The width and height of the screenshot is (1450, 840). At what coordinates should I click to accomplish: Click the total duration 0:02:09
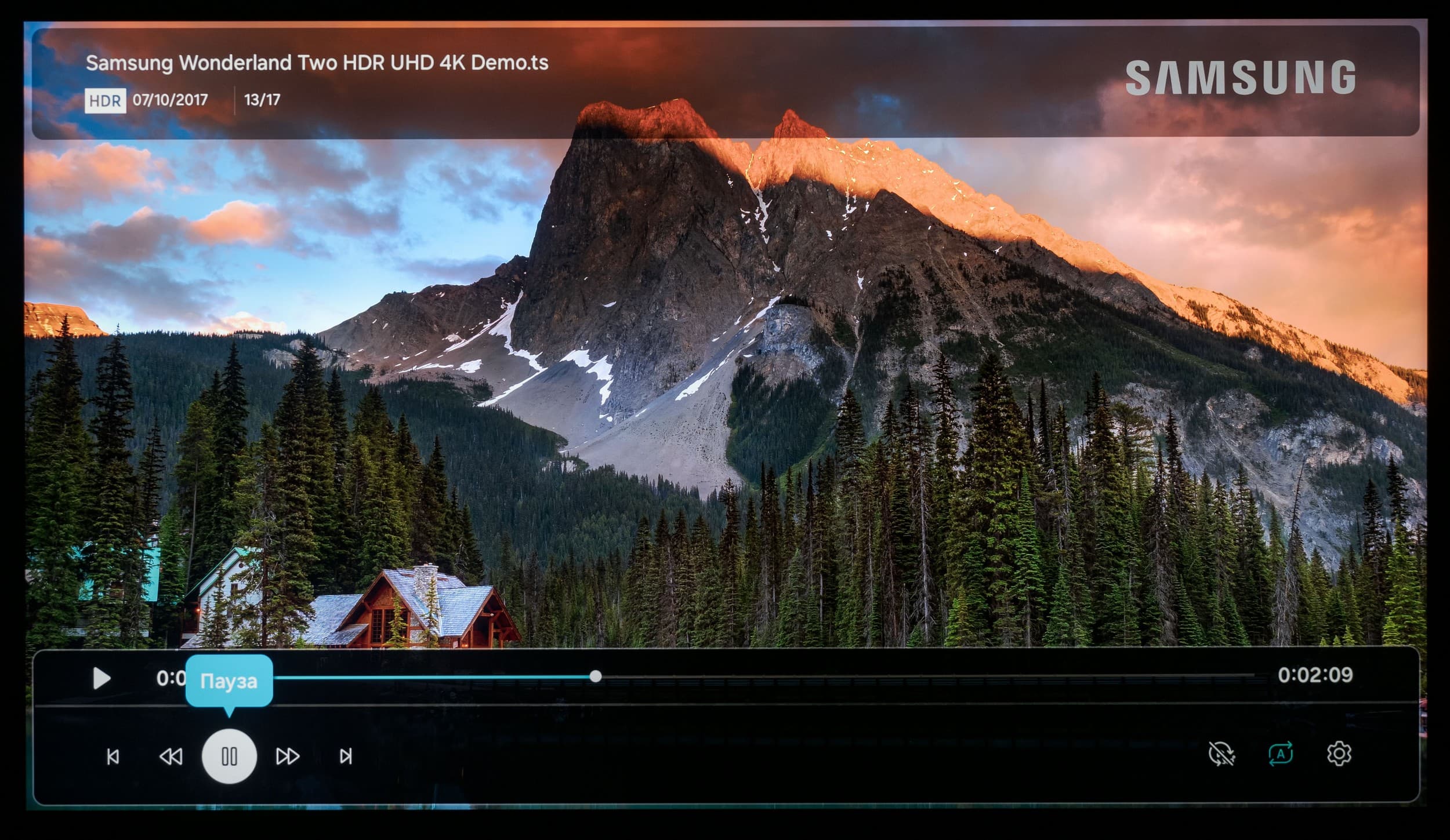(1315, 675)
